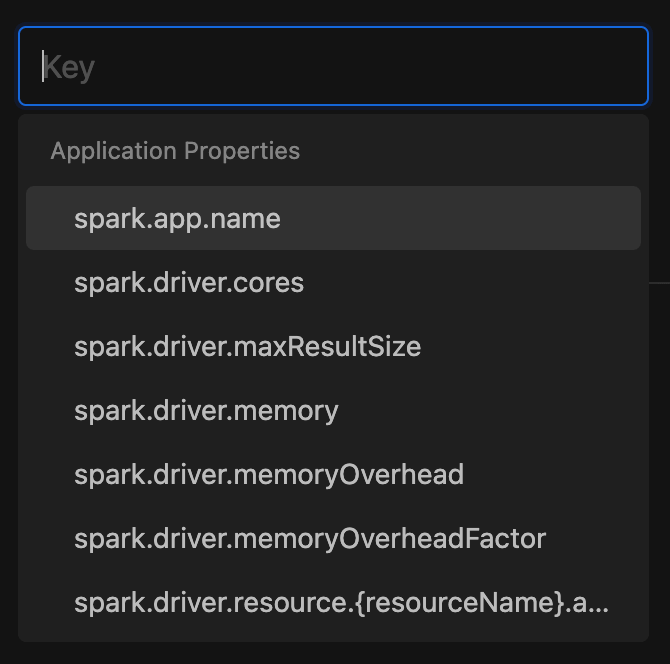Pick spark.driver.maxResultSize from the dropdown list
670x664 pixels.
pos(333,346)
